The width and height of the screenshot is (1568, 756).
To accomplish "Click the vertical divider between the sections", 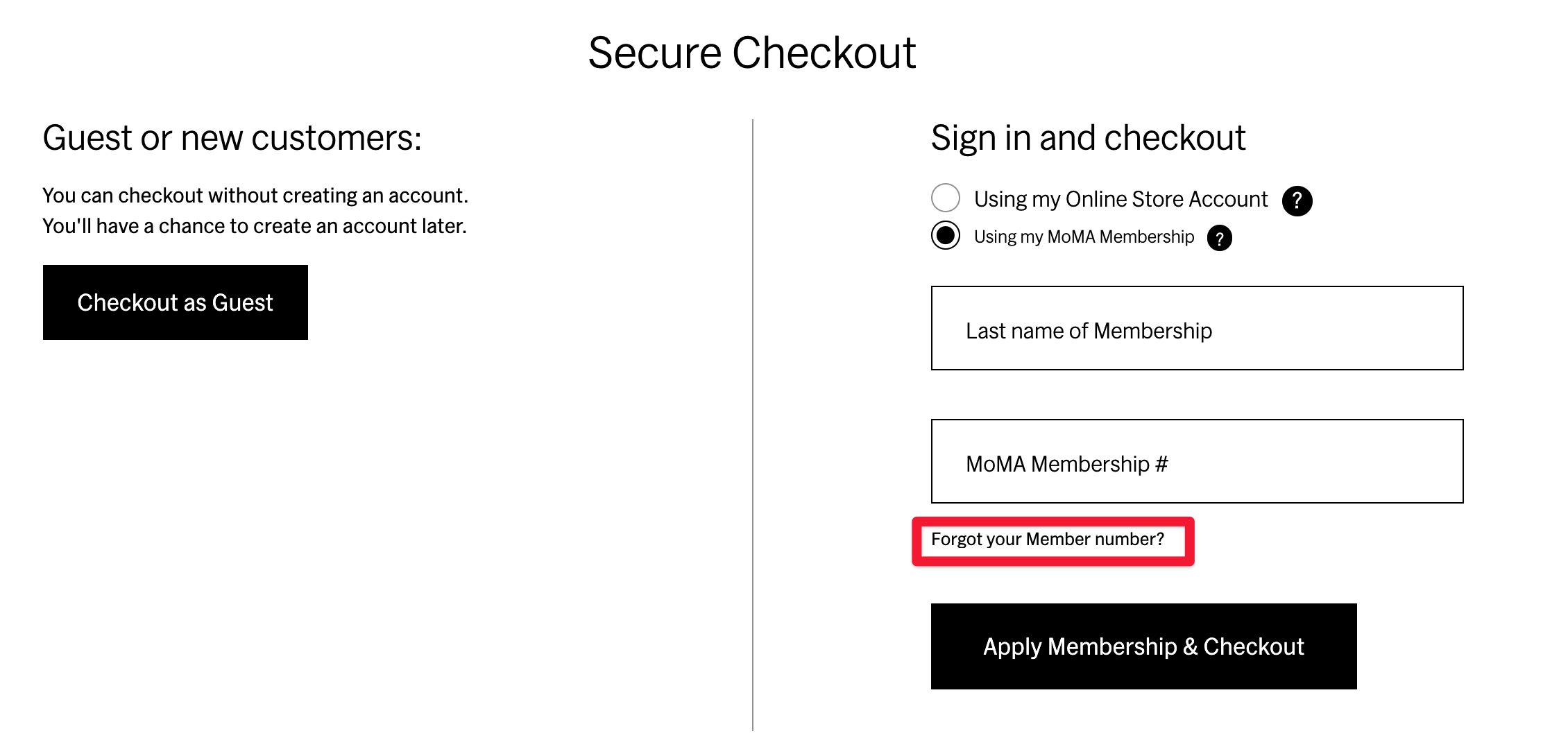I will tap(753, 424).
